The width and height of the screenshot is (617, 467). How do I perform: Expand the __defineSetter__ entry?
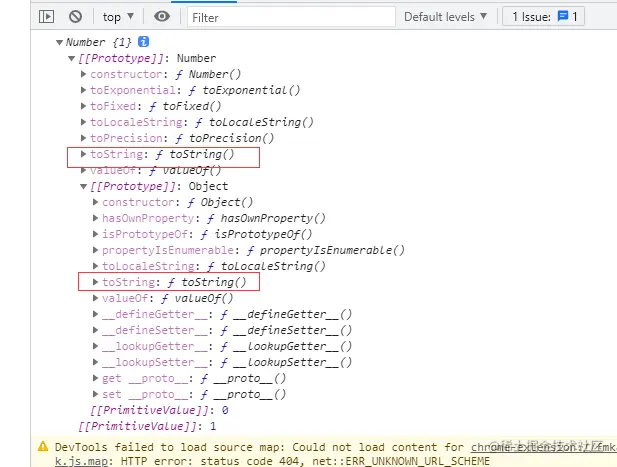coord(95,330)
